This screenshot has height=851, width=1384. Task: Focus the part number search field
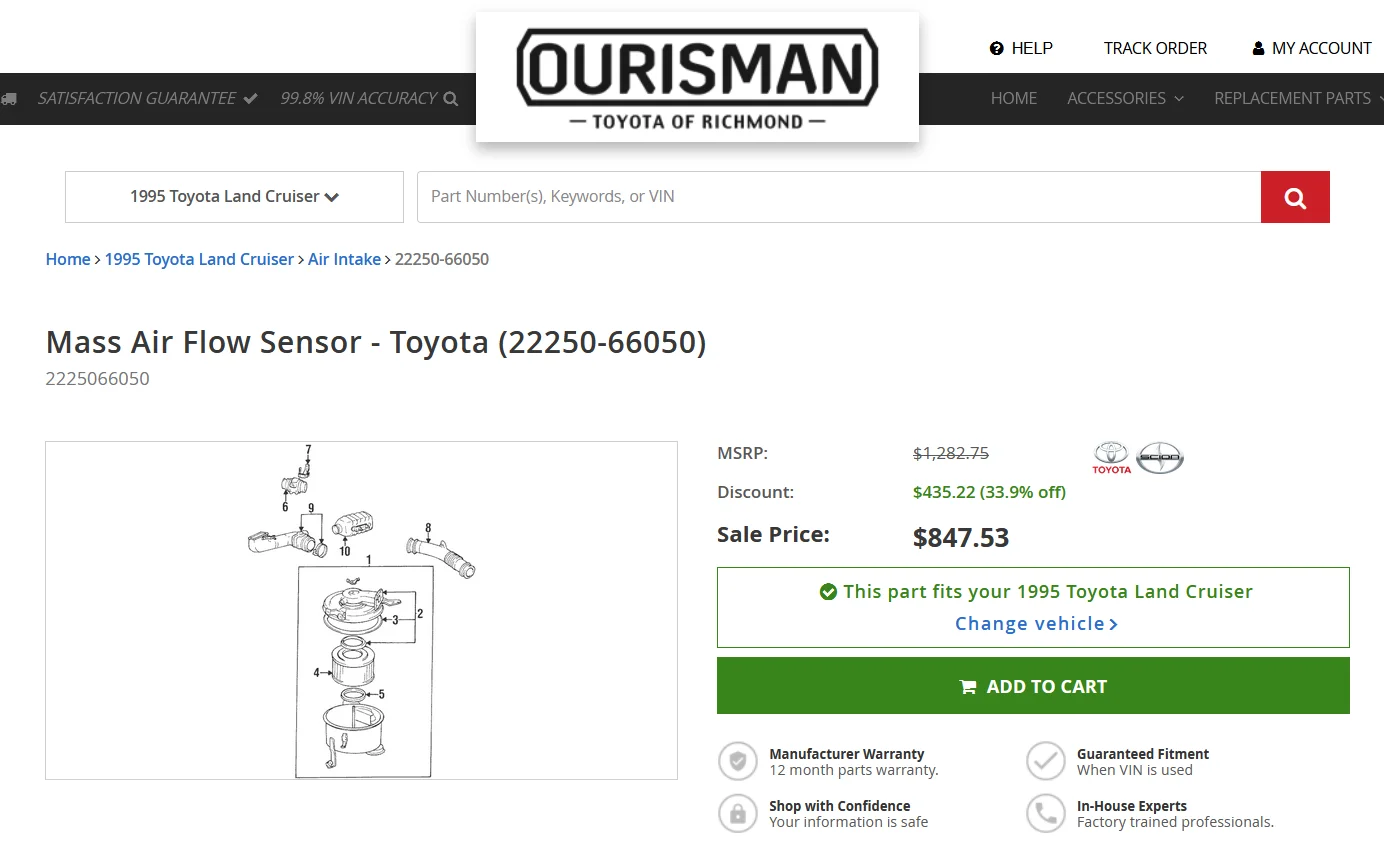838,197
